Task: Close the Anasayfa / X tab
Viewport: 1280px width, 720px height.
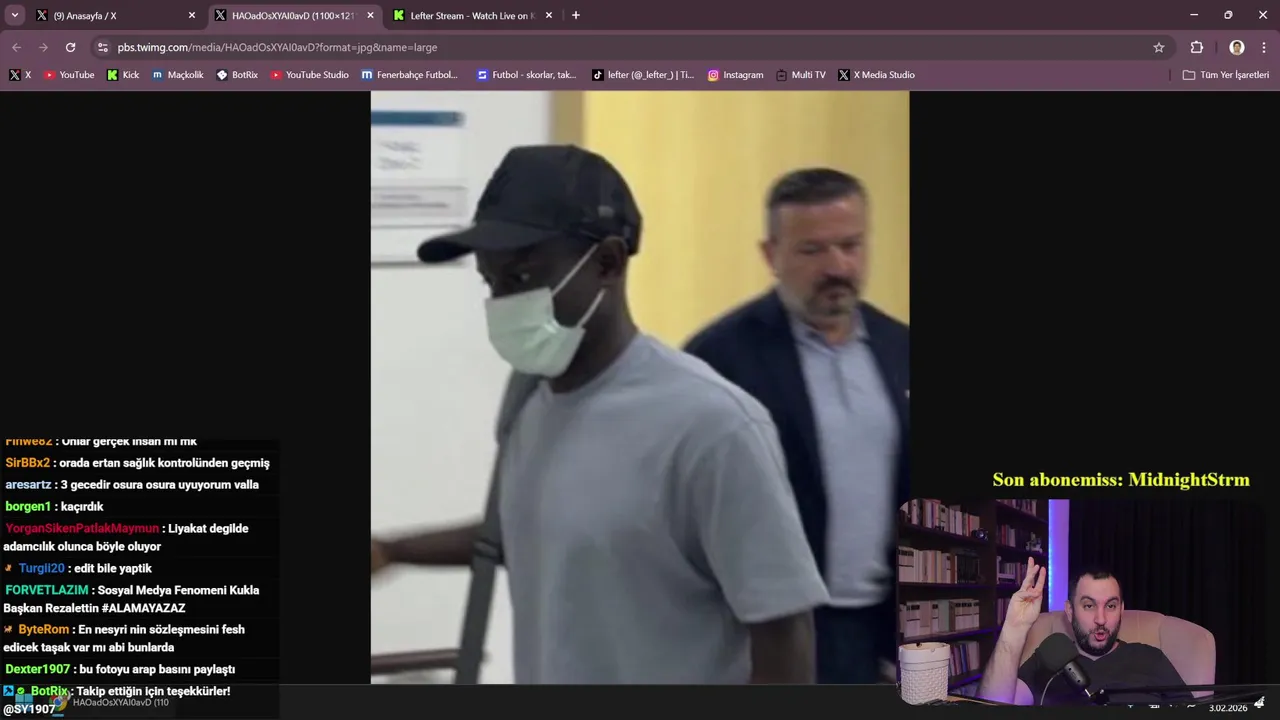Action: (x=192, y=15)
